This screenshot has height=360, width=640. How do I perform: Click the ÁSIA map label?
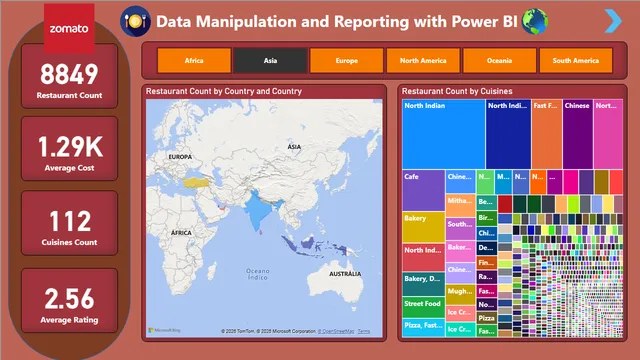[x=294, y=147]
